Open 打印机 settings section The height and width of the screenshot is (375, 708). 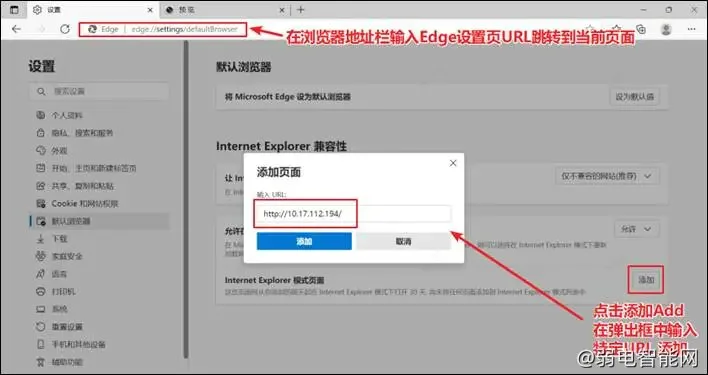point(63,292)
